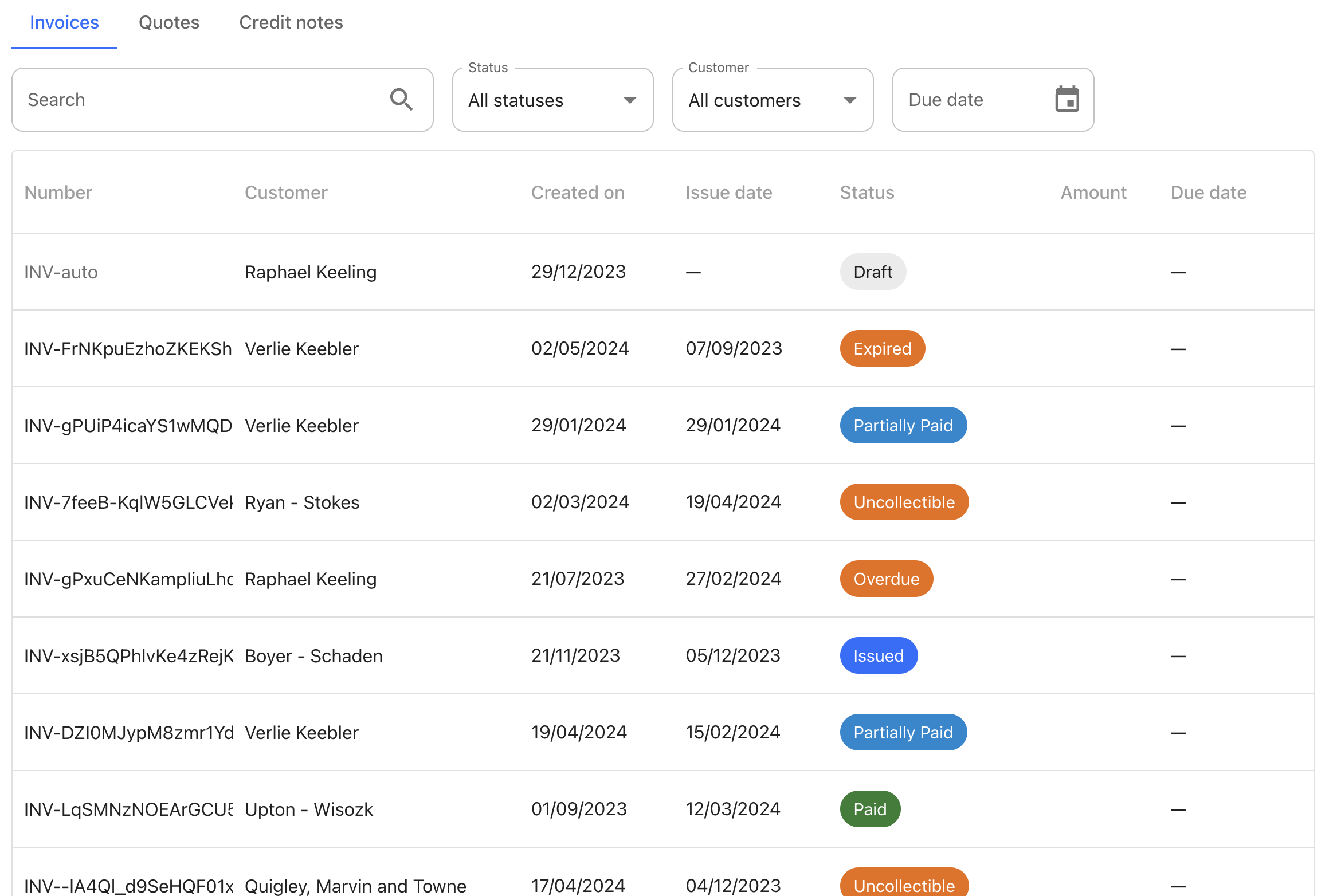This screenshot has width=1333, height=896.
Task: Open invoice INV-xsjB5QPhlvKe4zRejK
Action: coord(128,656)
